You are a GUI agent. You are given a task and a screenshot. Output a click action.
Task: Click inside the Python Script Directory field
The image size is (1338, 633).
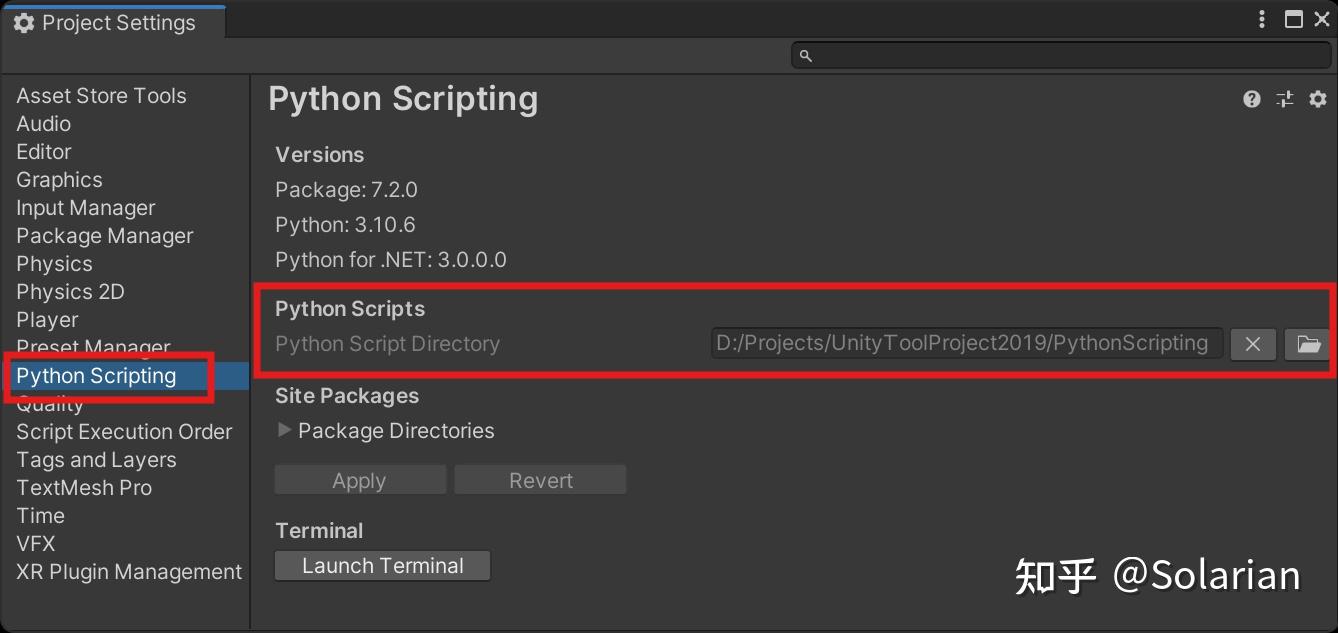click(965, 343)
